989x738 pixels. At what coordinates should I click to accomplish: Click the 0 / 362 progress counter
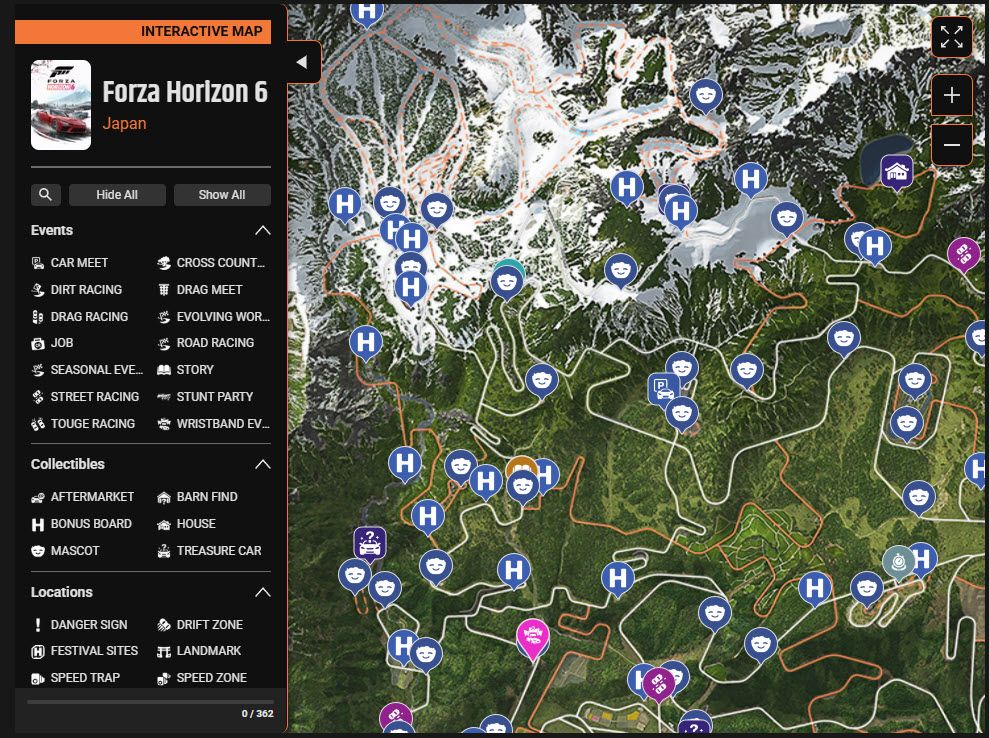pyautogui.click(x=257, y=713)
